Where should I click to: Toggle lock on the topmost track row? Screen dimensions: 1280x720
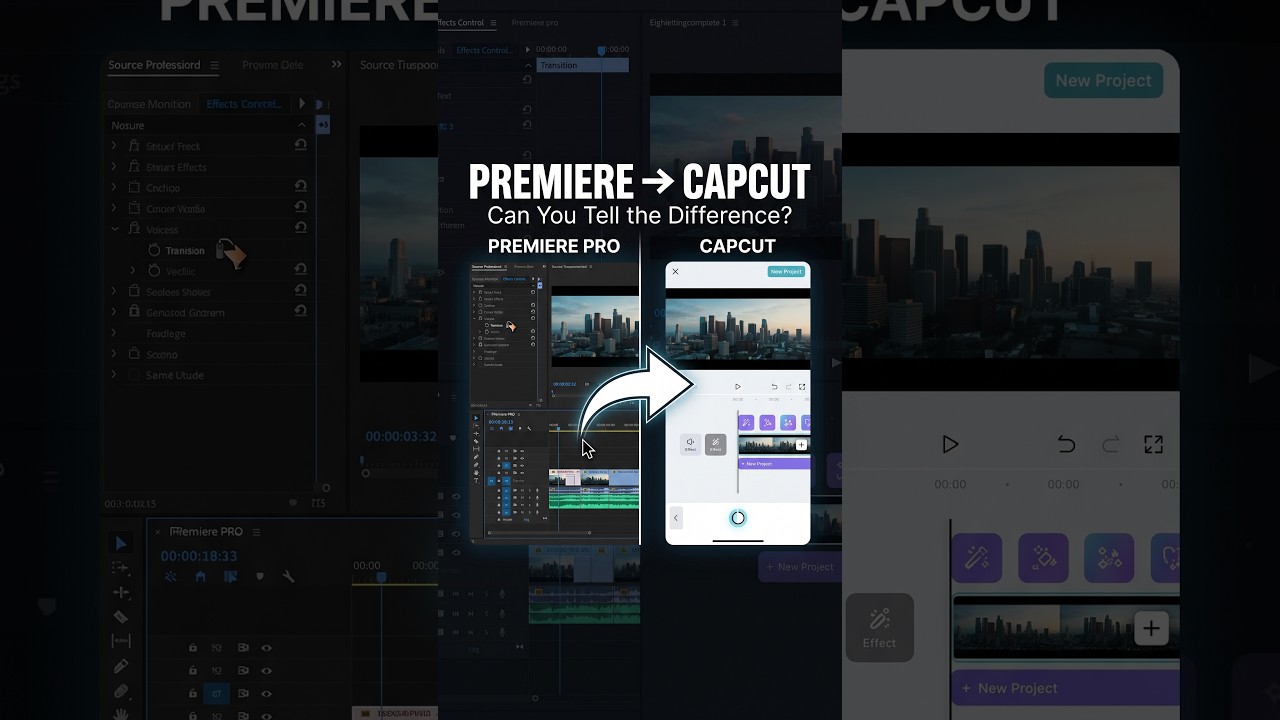[x=193, y=647]
